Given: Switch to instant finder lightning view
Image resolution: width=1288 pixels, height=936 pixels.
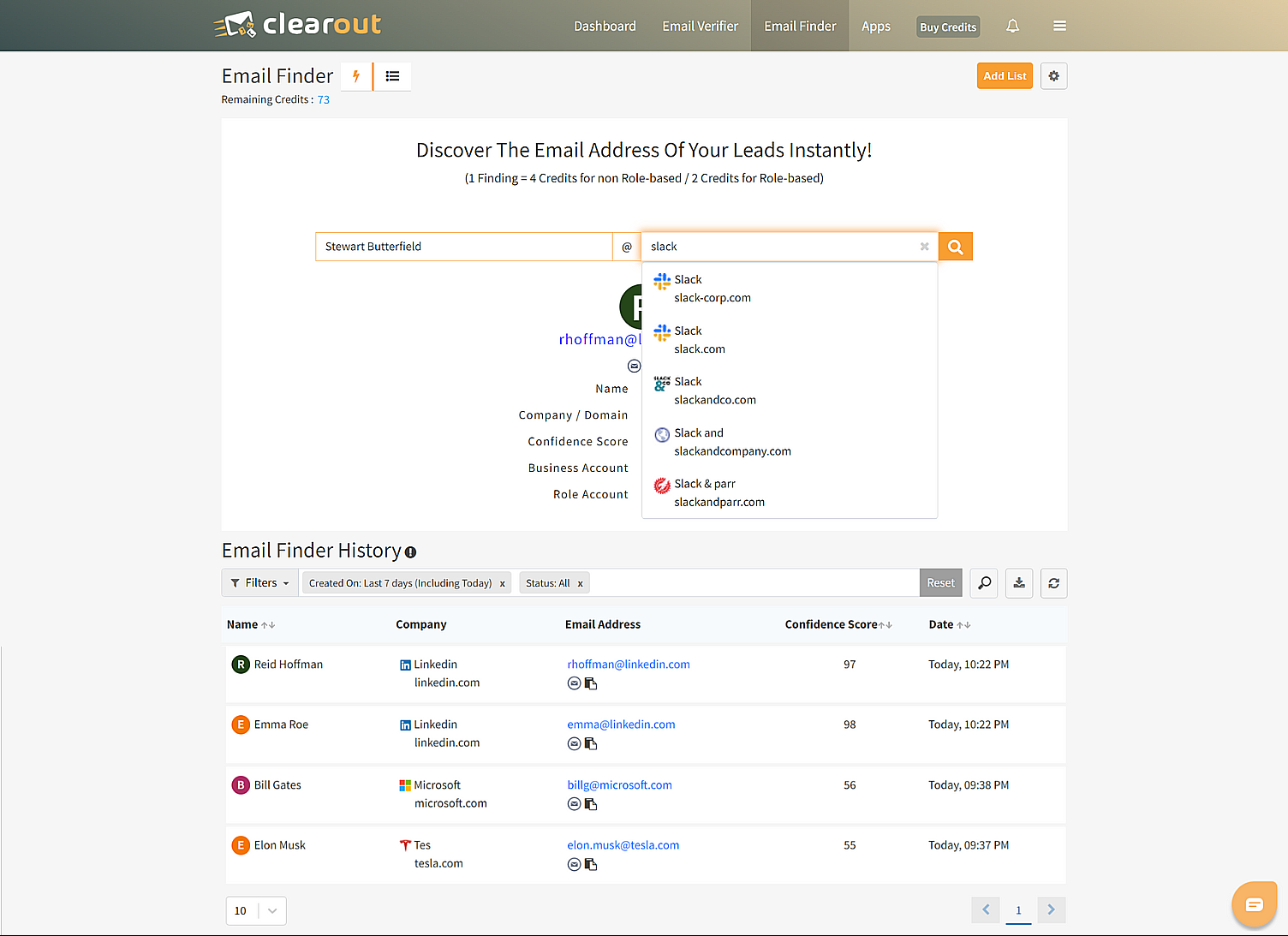Looking at the screenshot, I should click(356, 76).
